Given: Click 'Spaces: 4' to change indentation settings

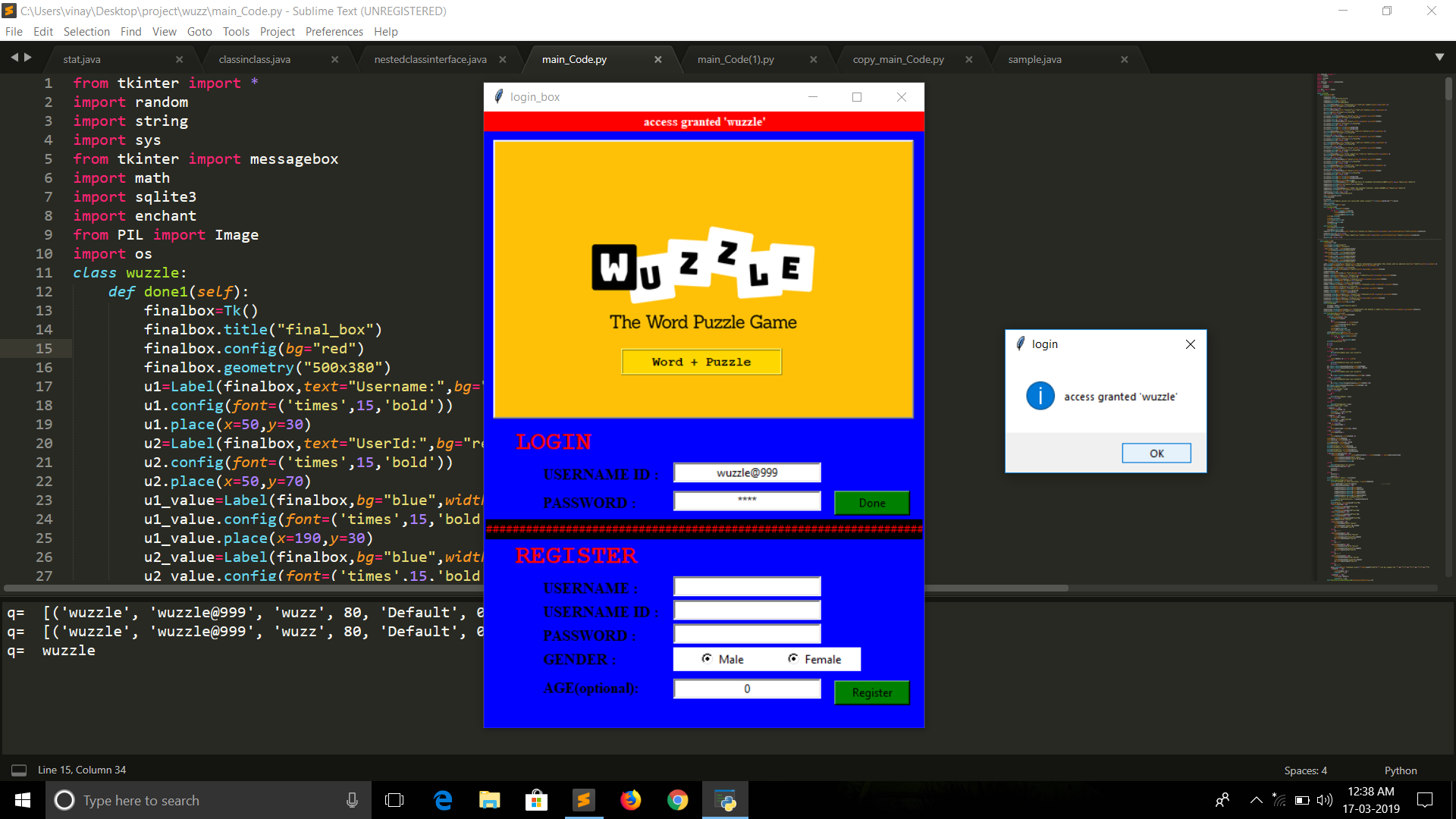Looking at the screenshot, I should tap(1304, 770).
